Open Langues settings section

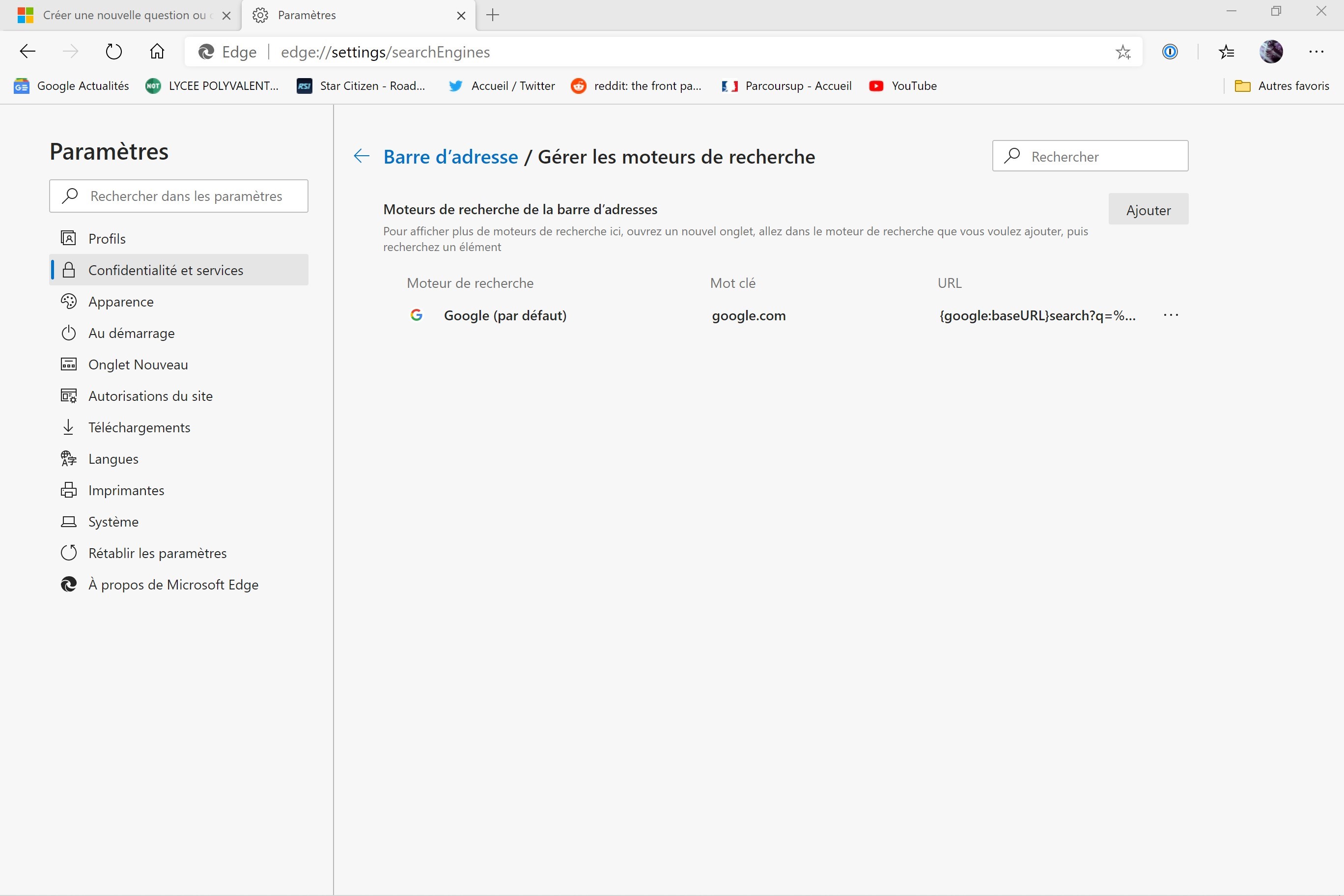coord(179,458)
